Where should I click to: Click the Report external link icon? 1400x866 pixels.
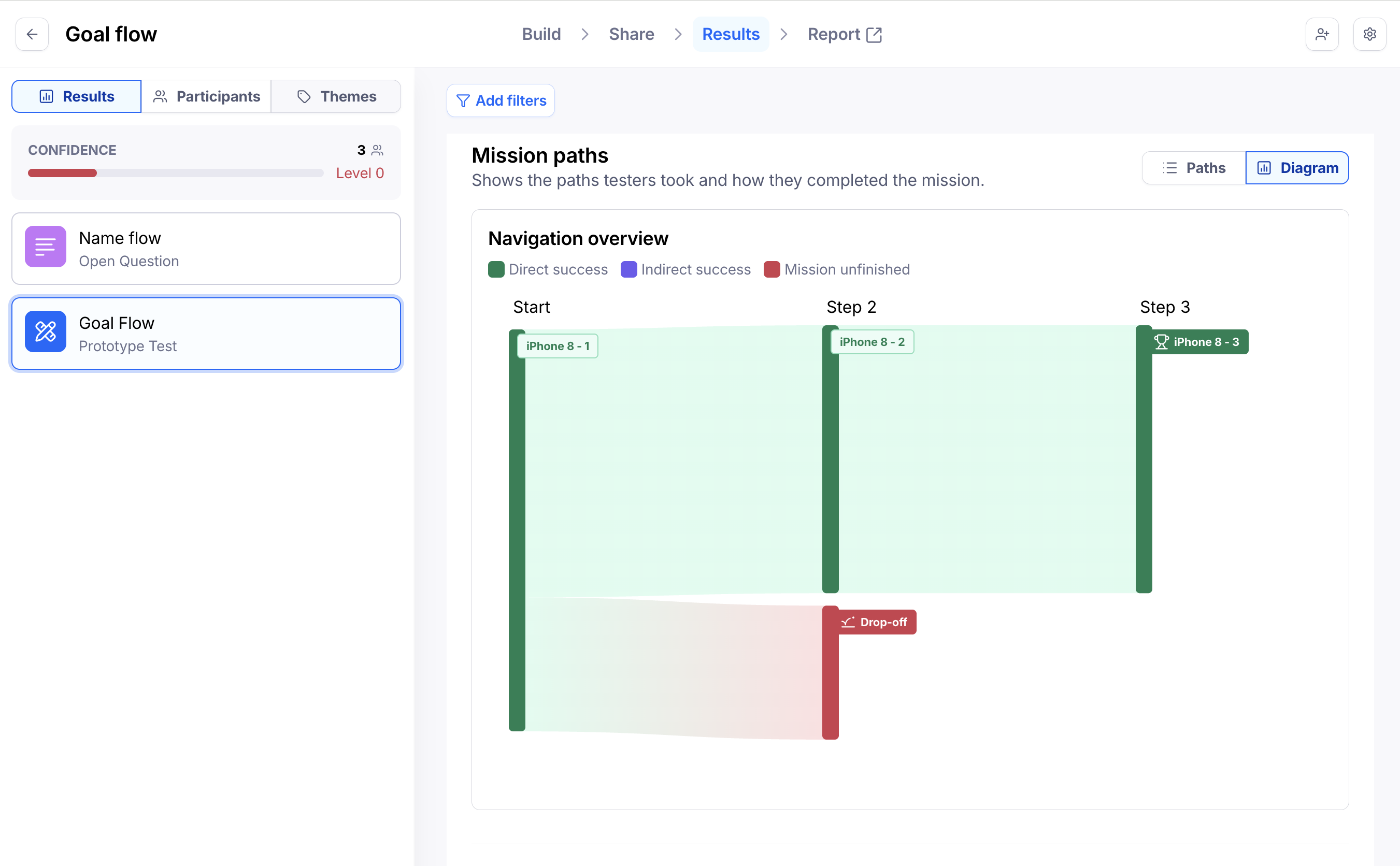(x=874, y=35)
